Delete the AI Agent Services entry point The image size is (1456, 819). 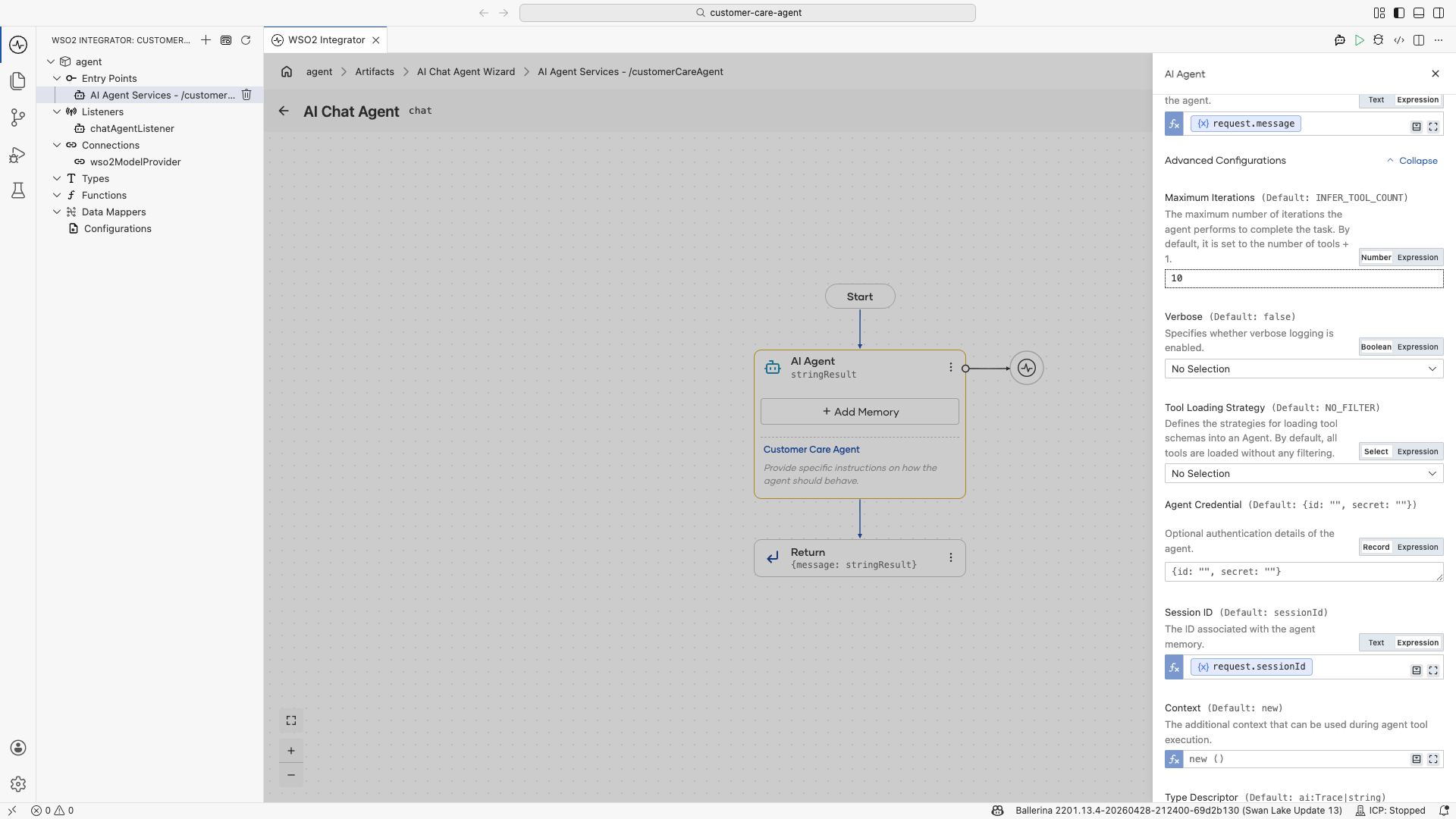coord(246,95)
